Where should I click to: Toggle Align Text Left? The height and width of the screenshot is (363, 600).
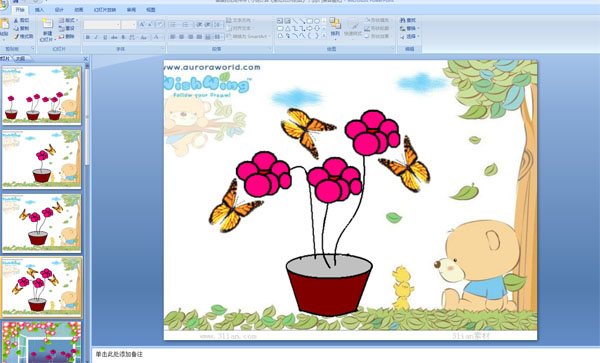click(x=173, y=37)
